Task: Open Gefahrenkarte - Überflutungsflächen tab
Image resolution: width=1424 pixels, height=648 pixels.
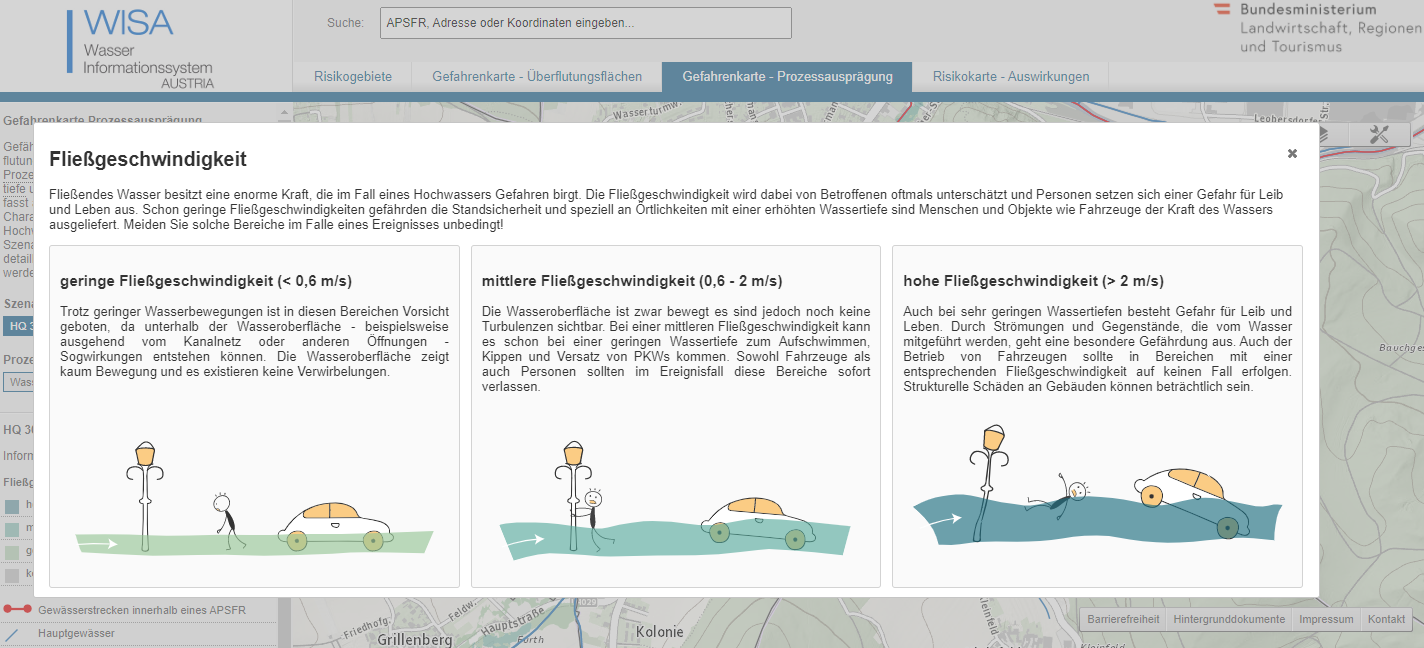Action: point(537,77)
